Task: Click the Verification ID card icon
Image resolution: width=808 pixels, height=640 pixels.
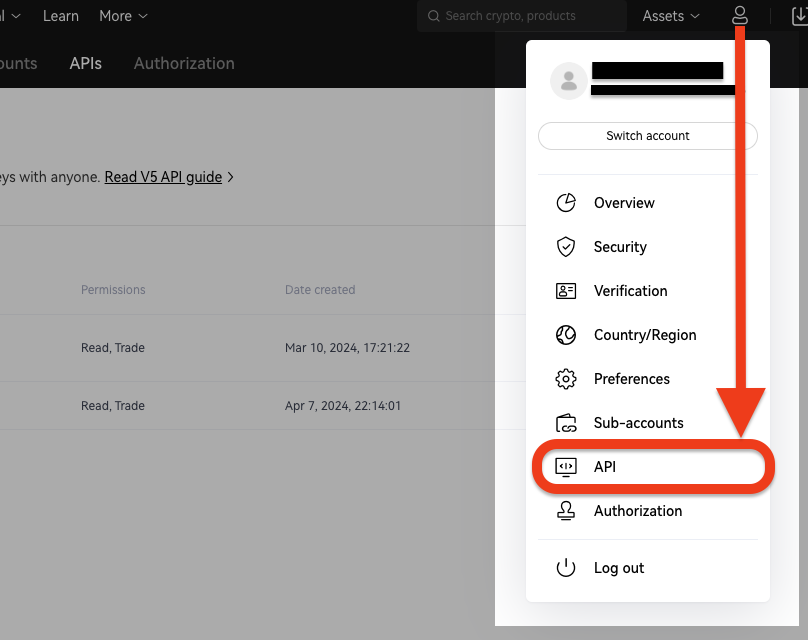Action: tap(566, 291)
